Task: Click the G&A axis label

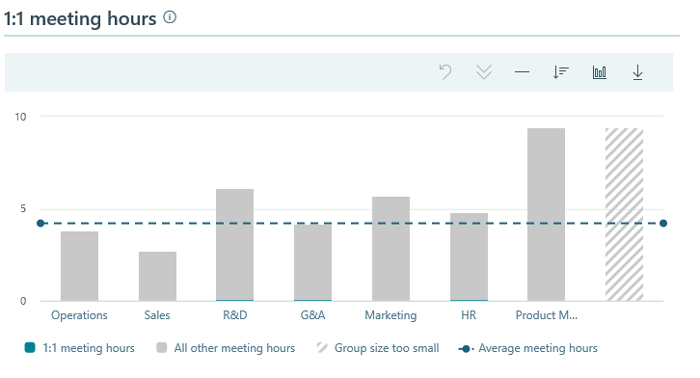Action: [x=313, y=315]
